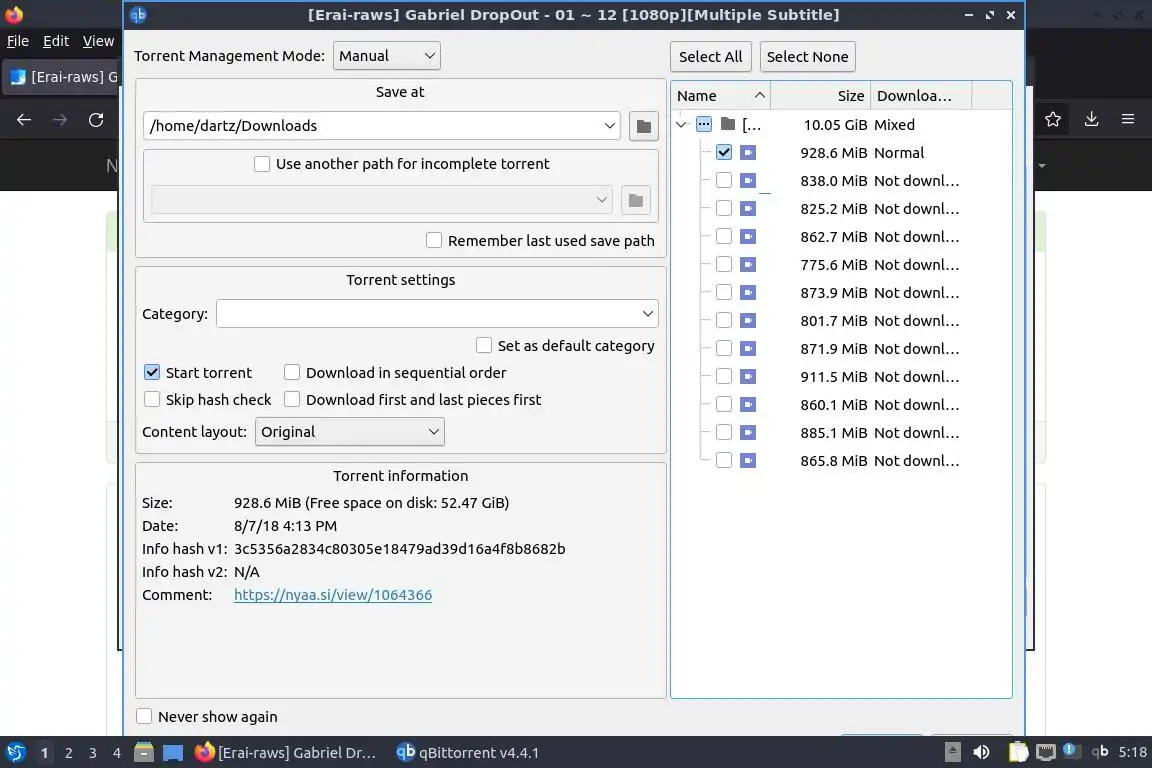The width and height of the screenshot is (1152, 768).
Task: Click qBittorrent logo in dialog title bar
Action: click(138, 15)
